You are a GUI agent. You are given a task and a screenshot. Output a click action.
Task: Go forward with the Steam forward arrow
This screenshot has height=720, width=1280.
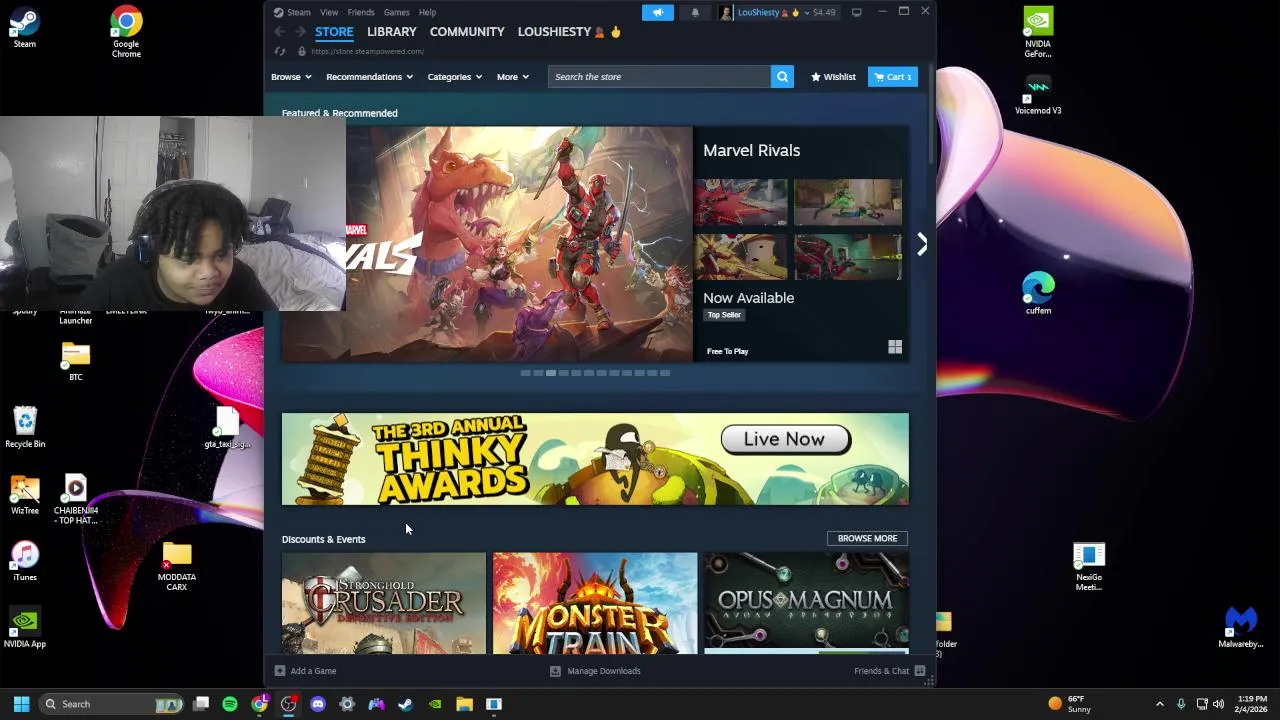pyautogui.click(x=300, y=32)
